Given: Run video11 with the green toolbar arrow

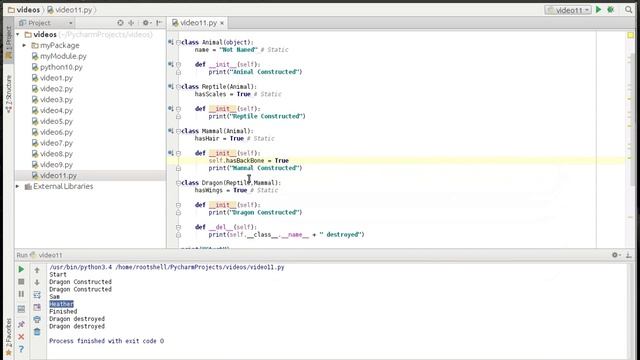Looking at the screenshot, I should pyautogui.click(x=598, y=9).
